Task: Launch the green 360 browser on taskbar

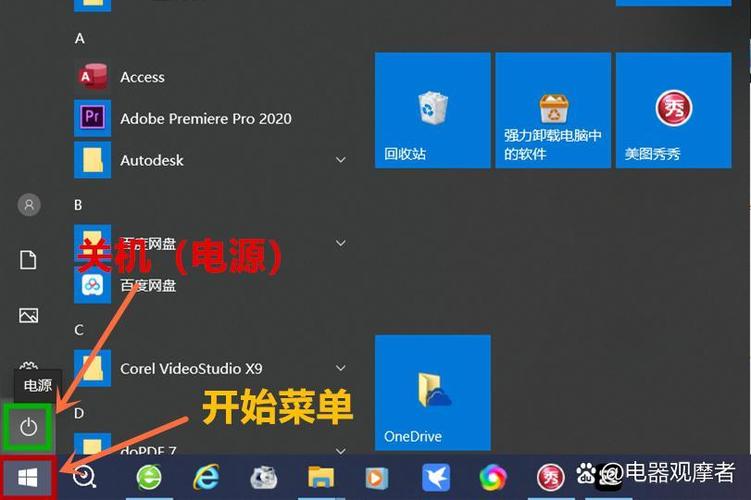Action: 149,477
